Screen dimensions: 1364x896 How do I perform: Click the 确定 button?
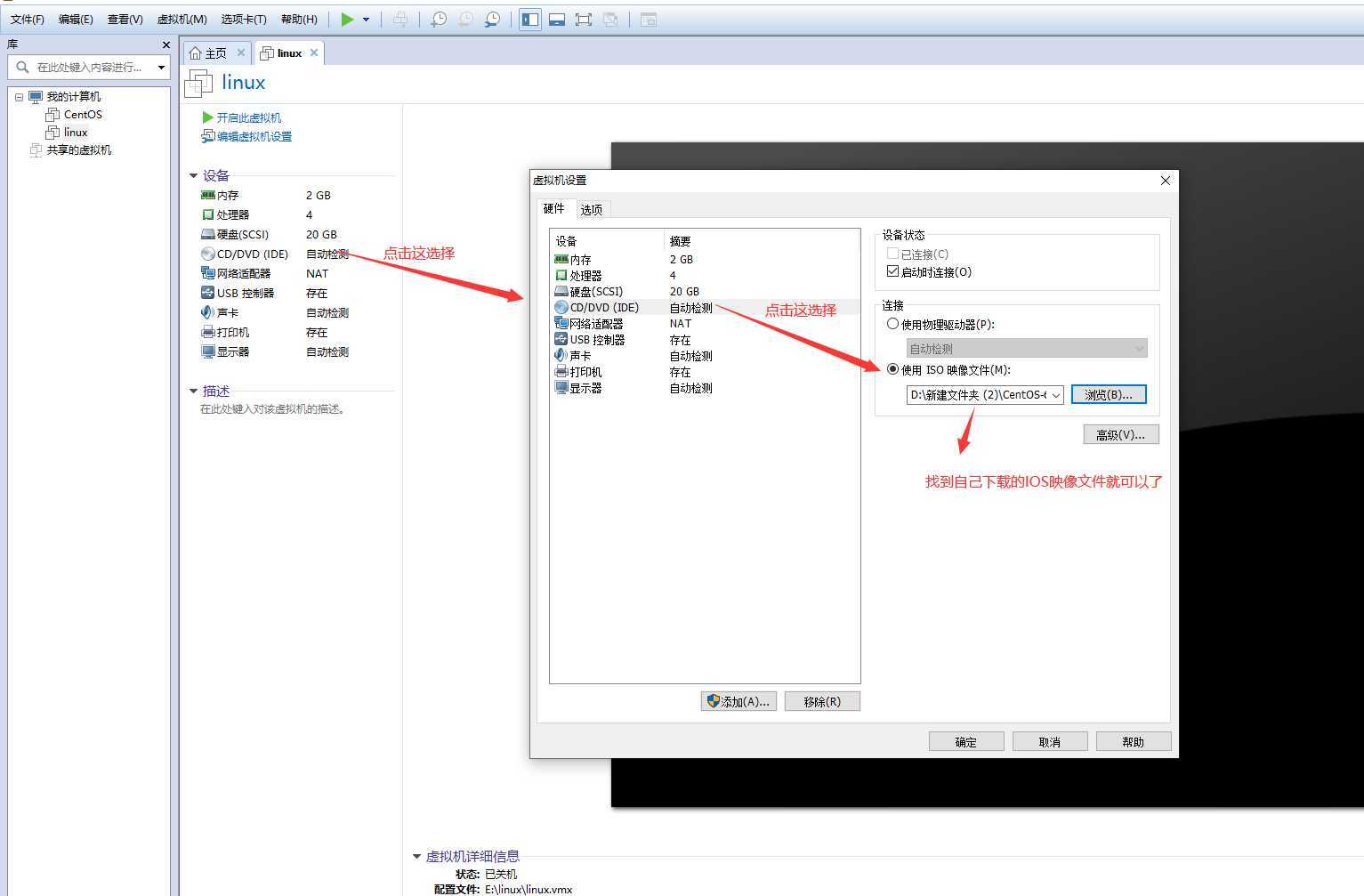965,742
